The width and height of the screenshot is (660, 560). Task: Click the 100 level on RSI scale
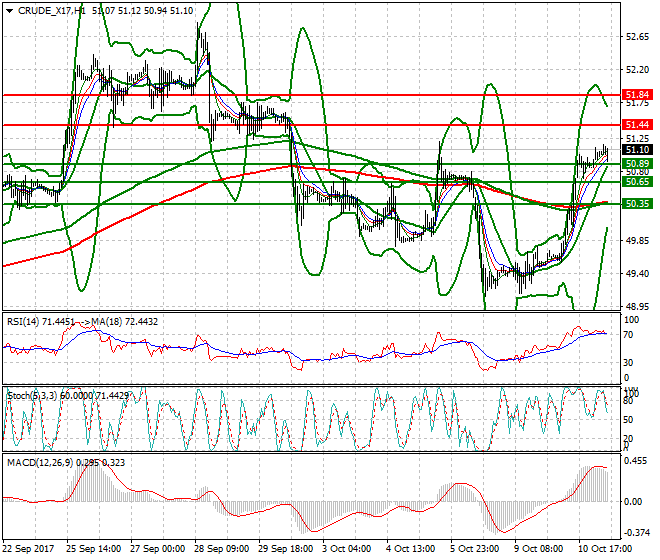[x=630, y=320]
